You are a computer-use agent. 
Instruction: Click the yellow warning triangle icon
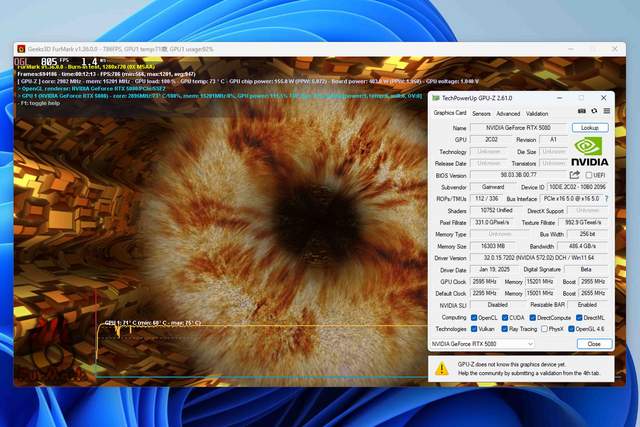click(x=441, y=369)
